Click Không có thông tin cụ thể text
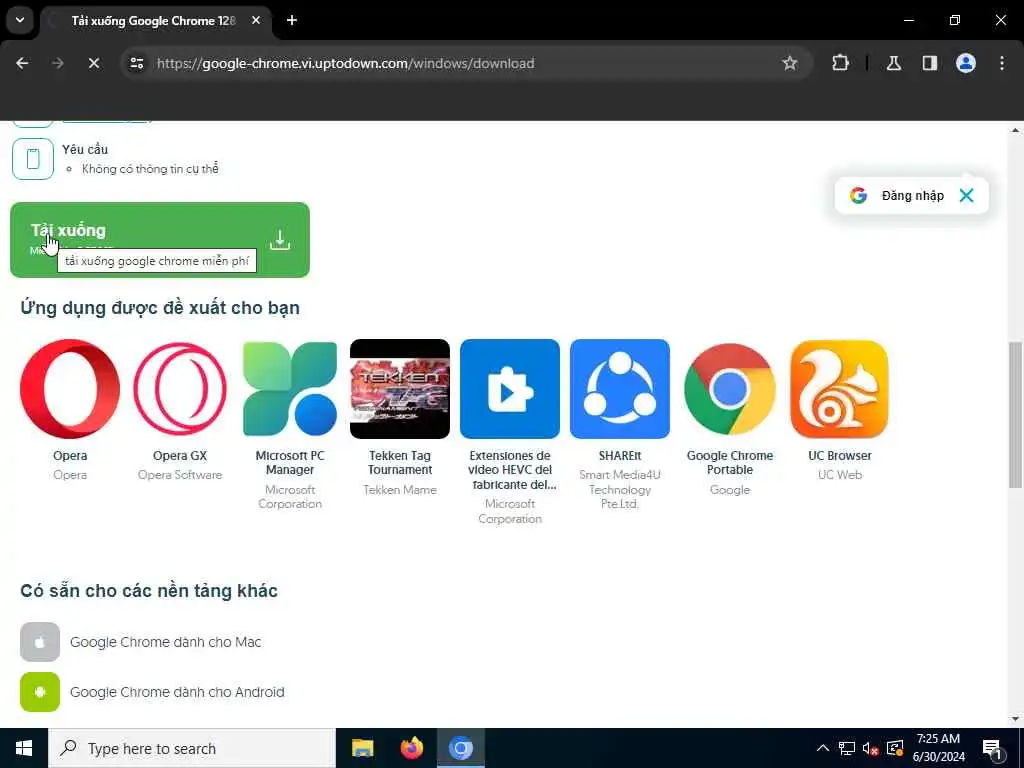1024x768 pixels. point(150,169)
